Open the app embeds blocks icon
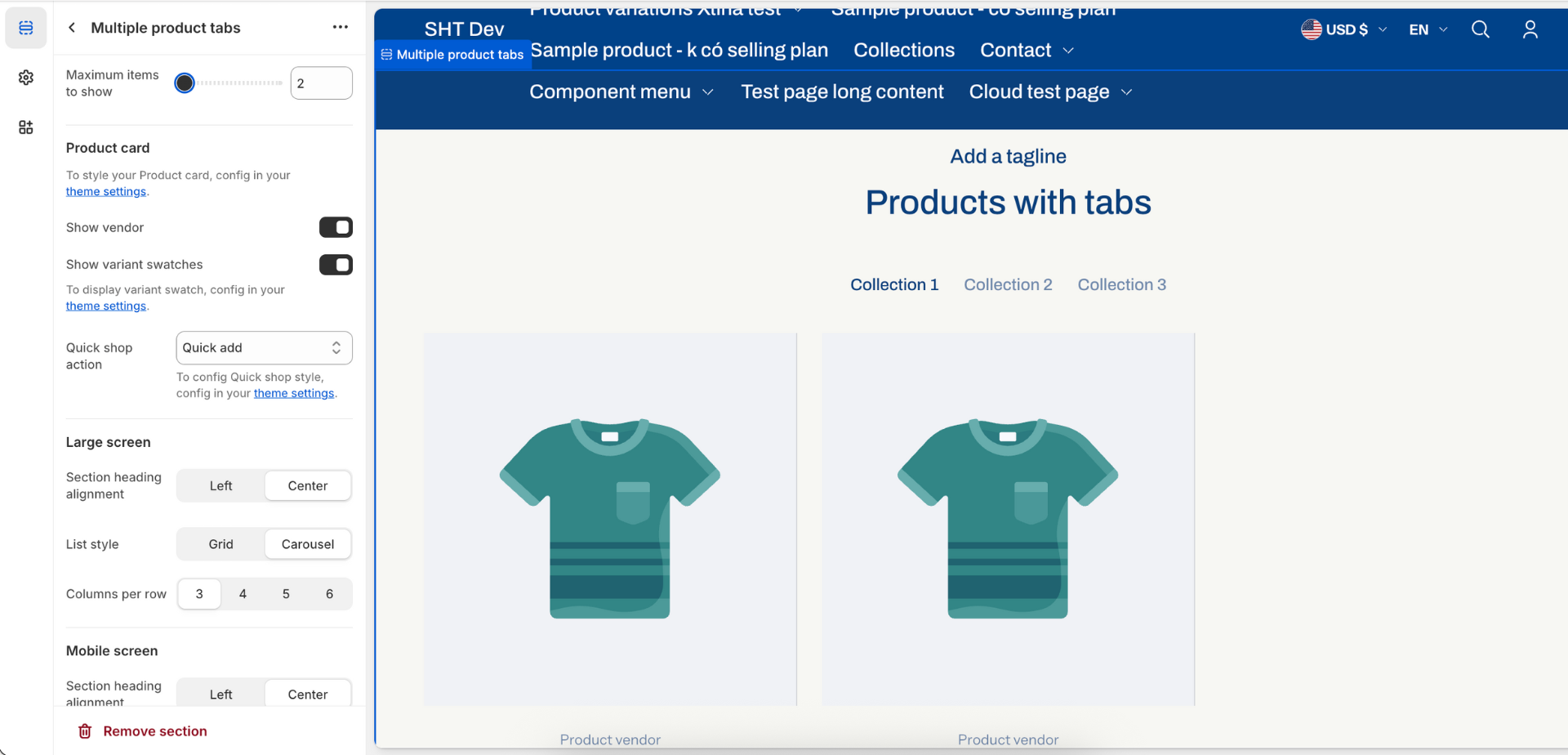Image resolution: width=1568 pixels, height=755 pixels. 26,127
